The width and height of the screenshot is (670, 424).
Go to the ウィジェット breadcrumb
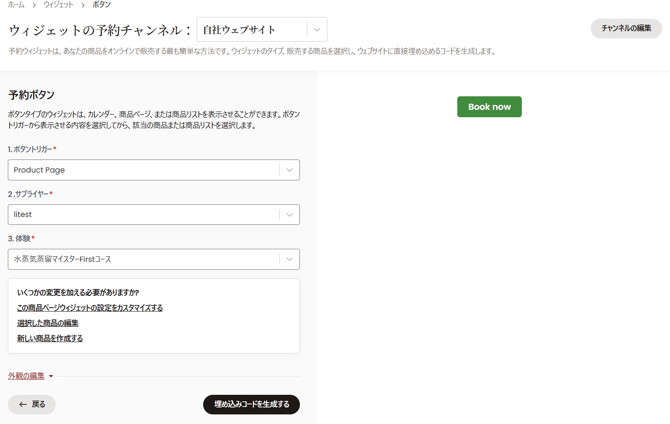coord(58,5)
